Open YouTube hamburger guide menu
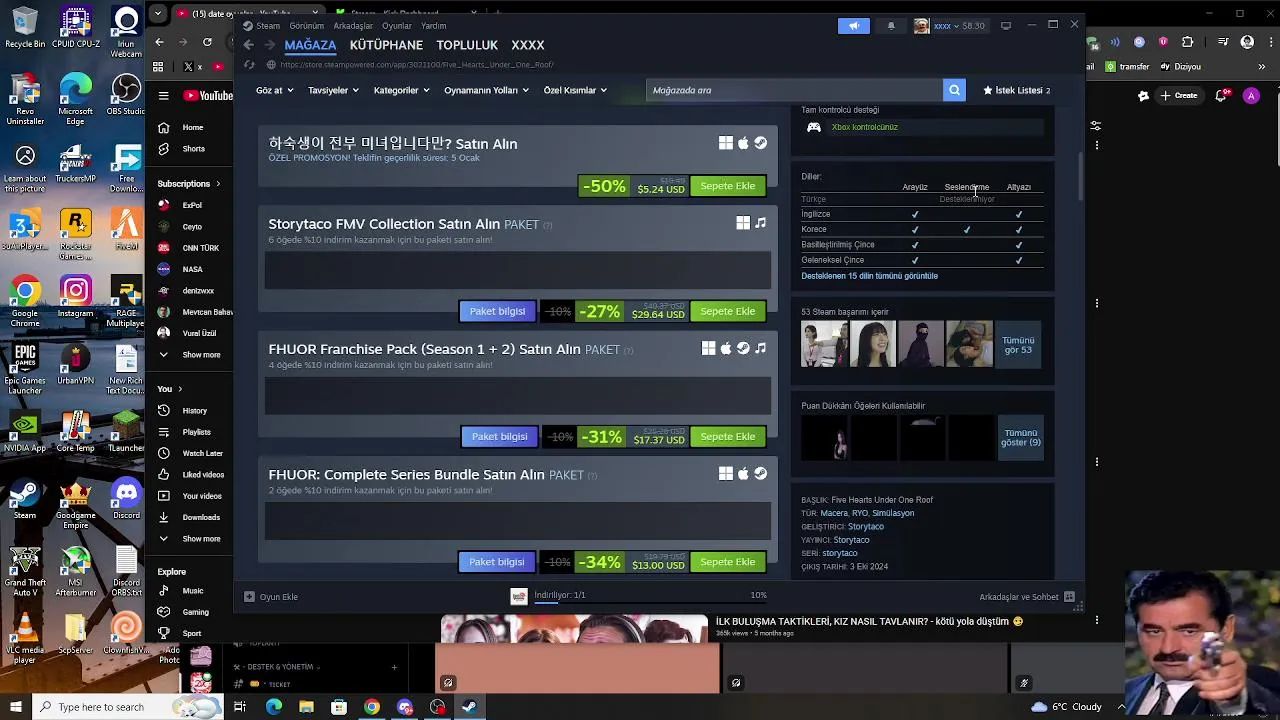The height and width of the screenshot is (720, 1280). point(164,96)
